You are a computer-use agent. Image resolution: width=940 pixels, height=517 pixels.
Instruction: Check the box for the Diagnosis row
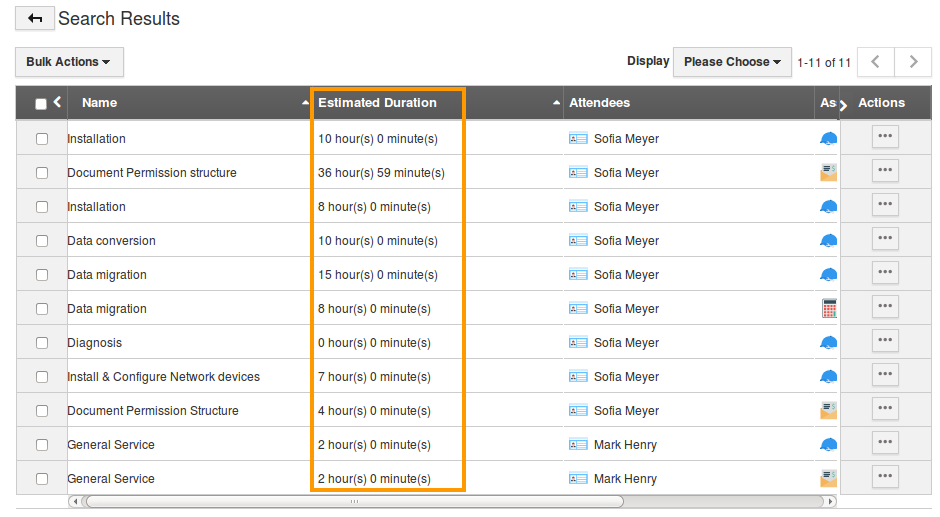tap(42, 343)
